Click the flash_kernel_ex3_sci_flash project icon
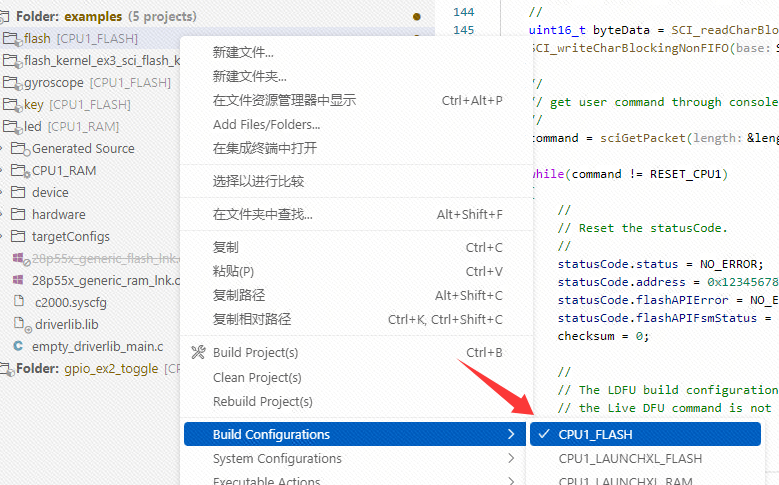The image size is (779, 485). (12, 61)
